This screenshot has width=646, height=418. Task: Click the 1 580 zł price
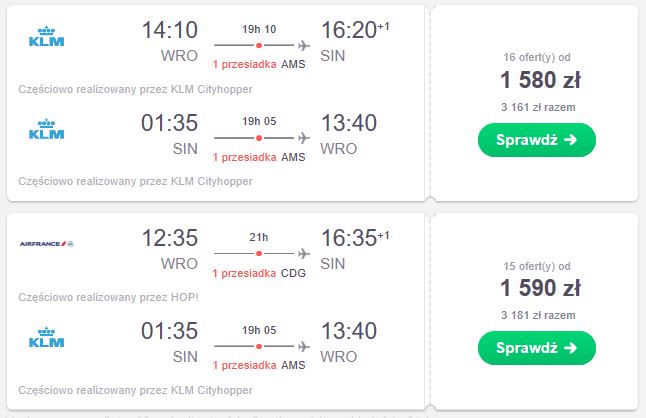coord(540,80)
